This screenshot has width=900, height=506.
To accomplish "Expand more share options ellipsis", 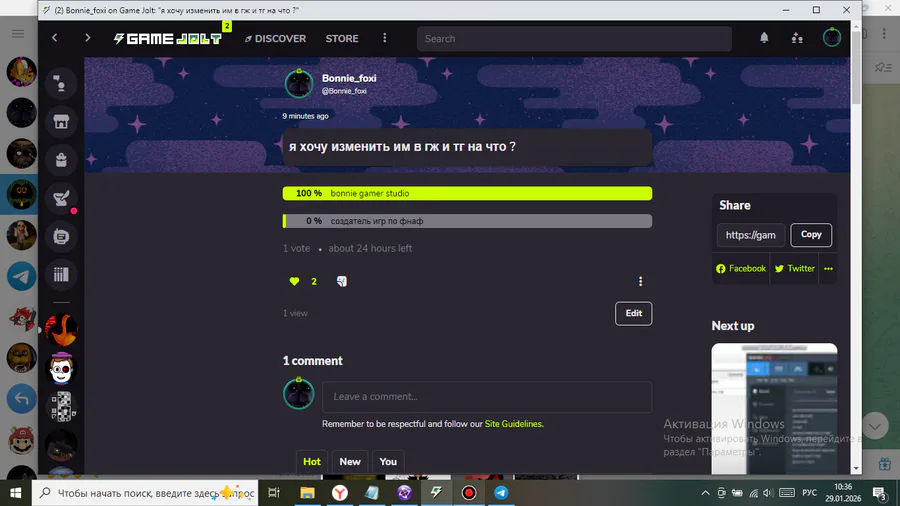I will 828,268.
